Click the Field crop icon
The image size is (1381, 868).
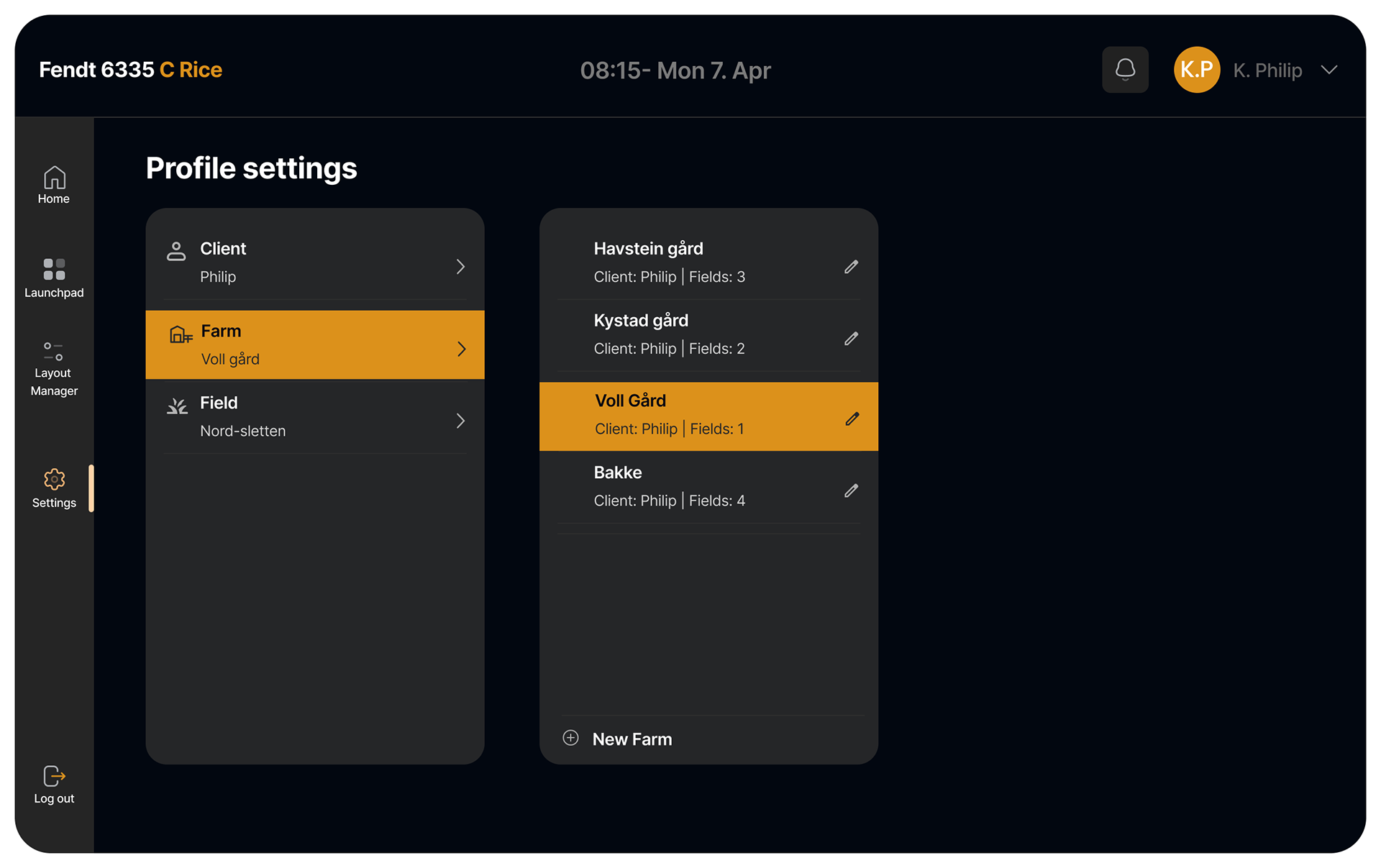(177, 406)
